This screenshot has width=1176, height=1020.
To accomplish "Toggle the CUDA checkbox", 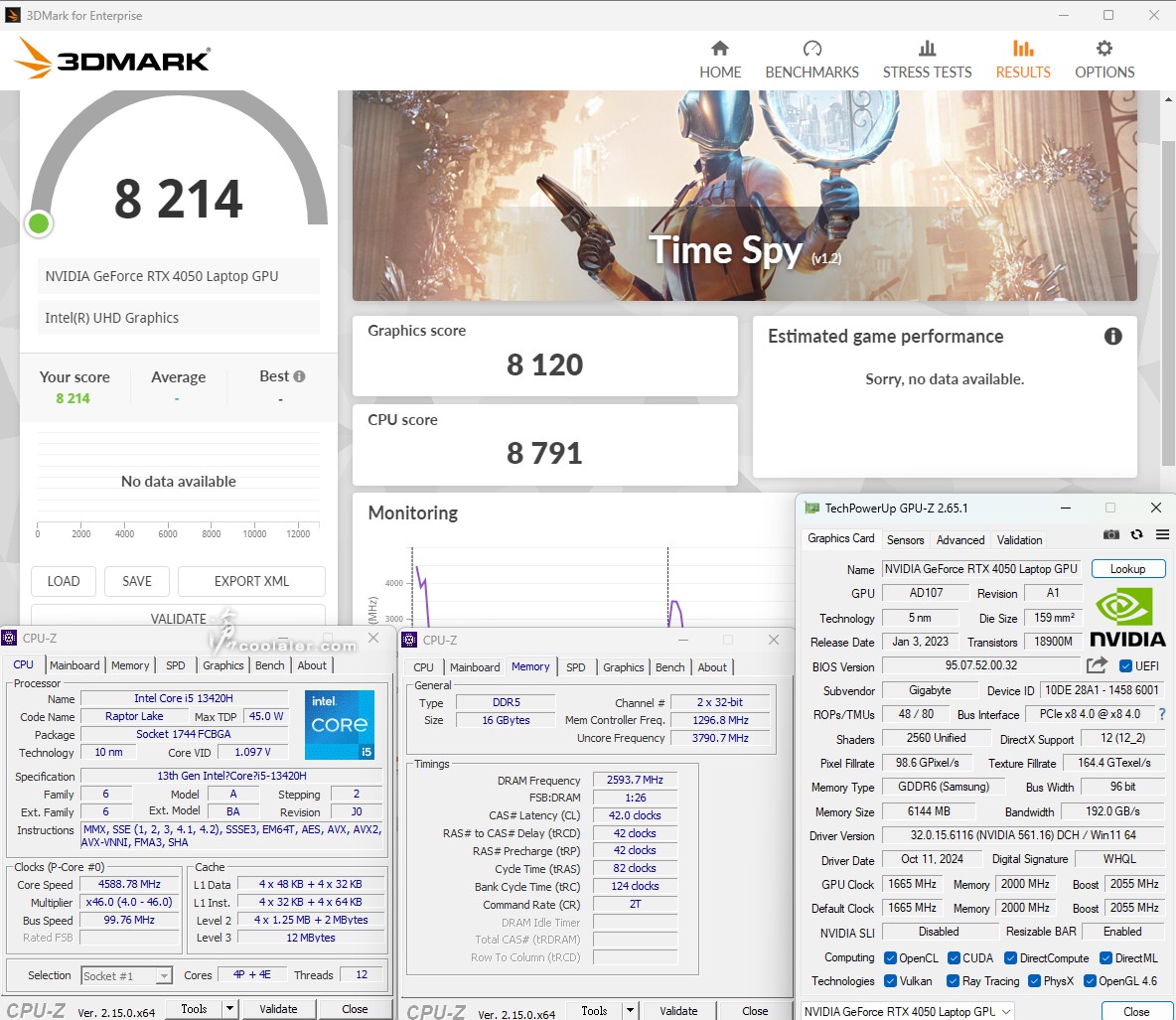I will pyautogui.click(x=954, y=957).
